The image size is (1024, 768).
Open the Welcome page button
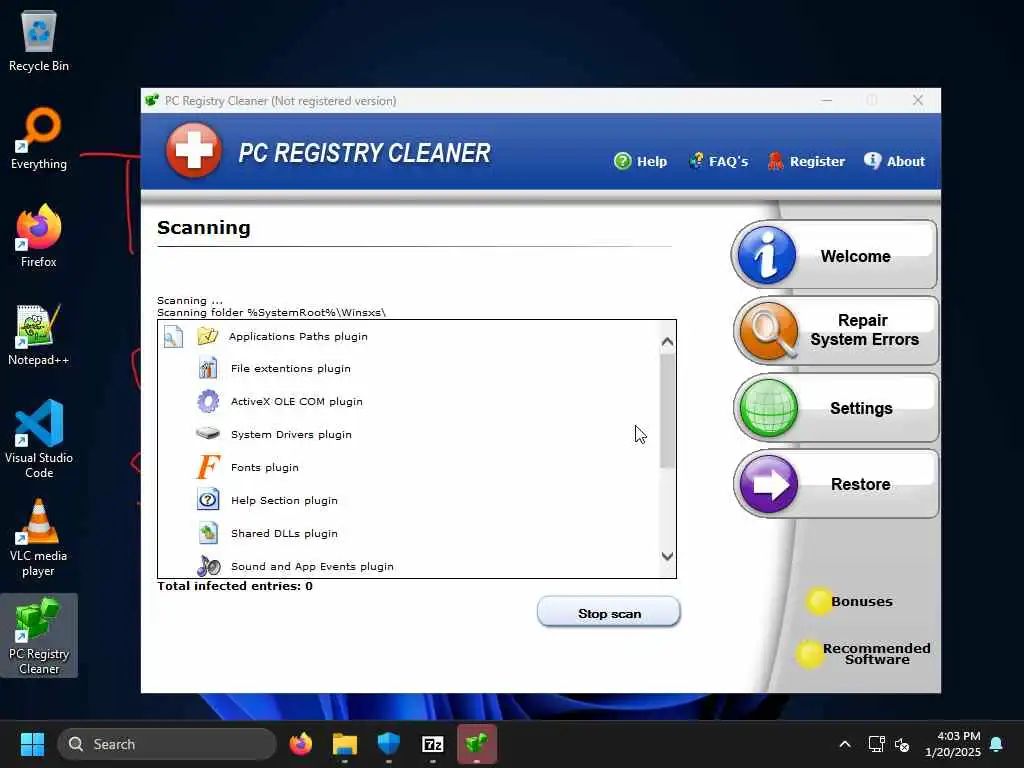tap(835, 255)
